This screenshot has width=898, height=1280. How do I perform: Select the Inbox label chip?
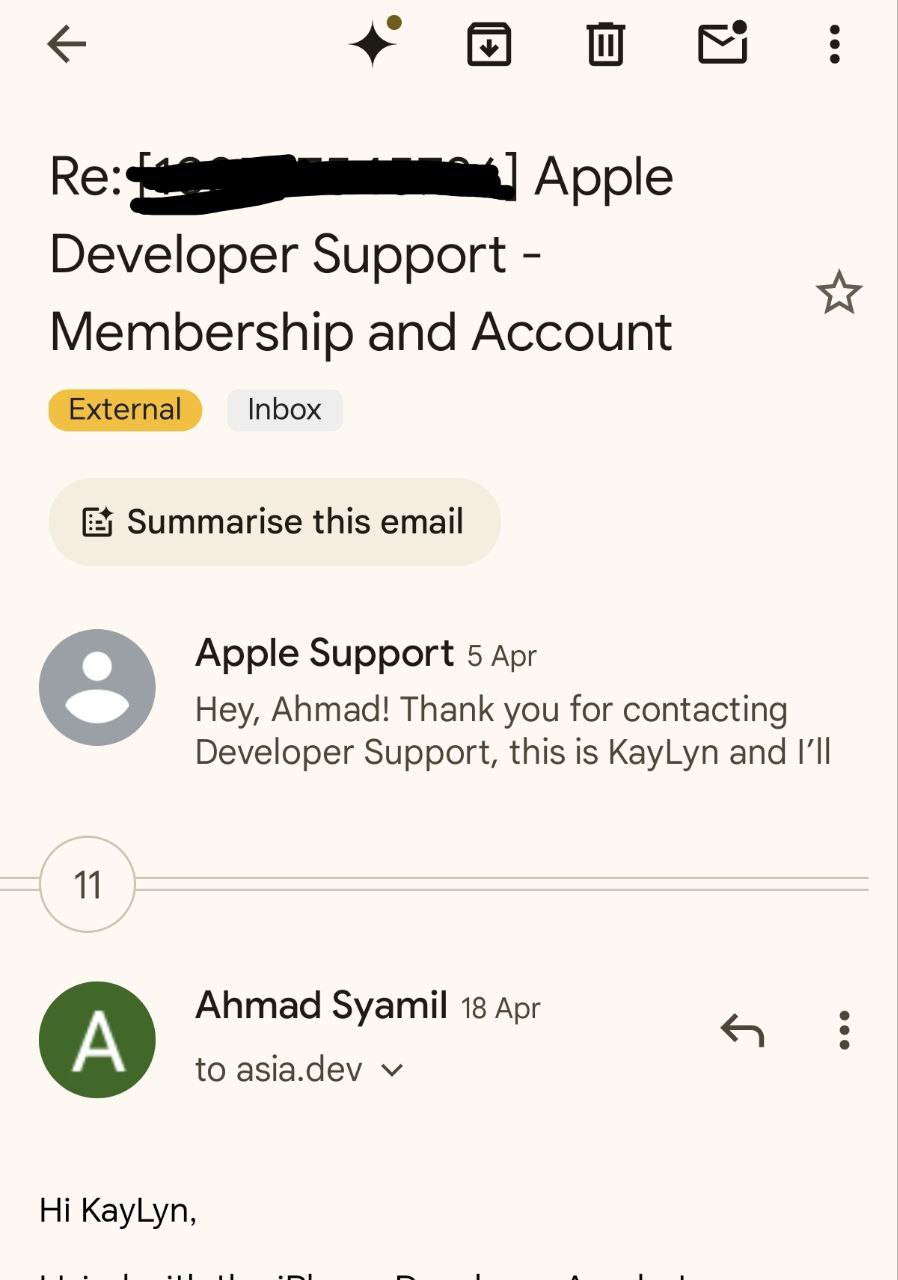pos(285,410)
